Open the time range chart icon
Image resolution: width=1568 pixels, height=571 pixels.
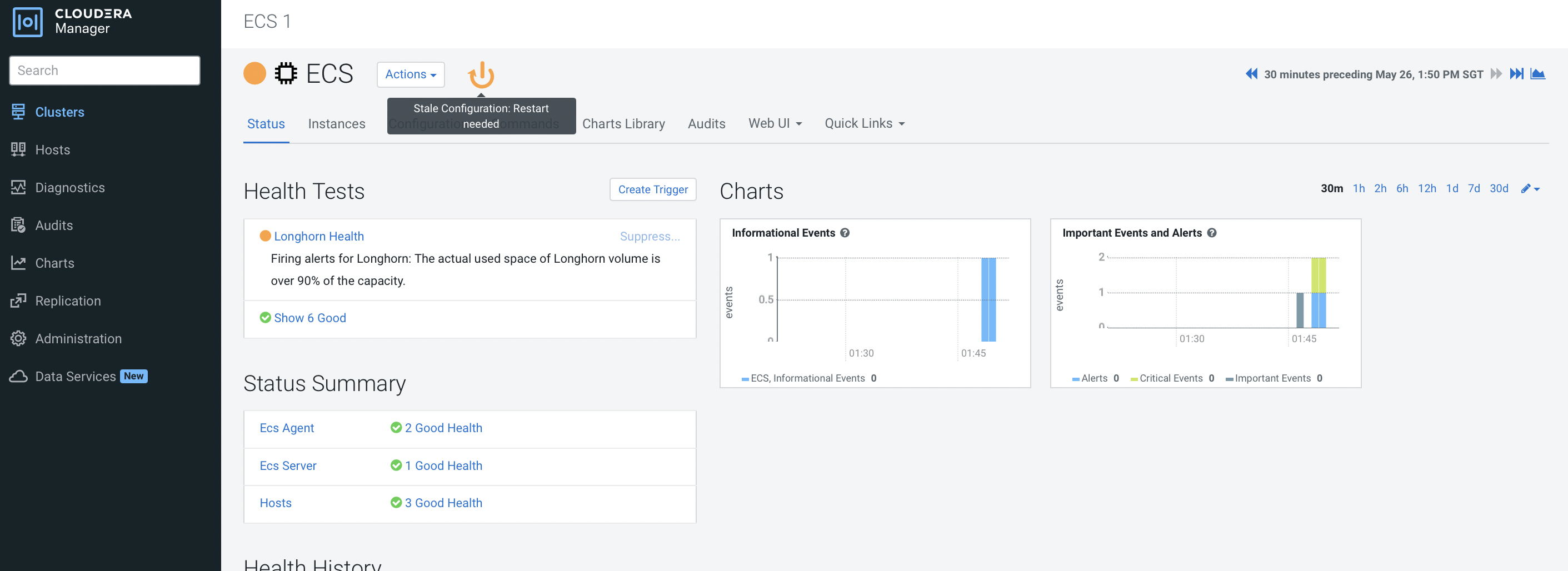(x=1537, y=74)
